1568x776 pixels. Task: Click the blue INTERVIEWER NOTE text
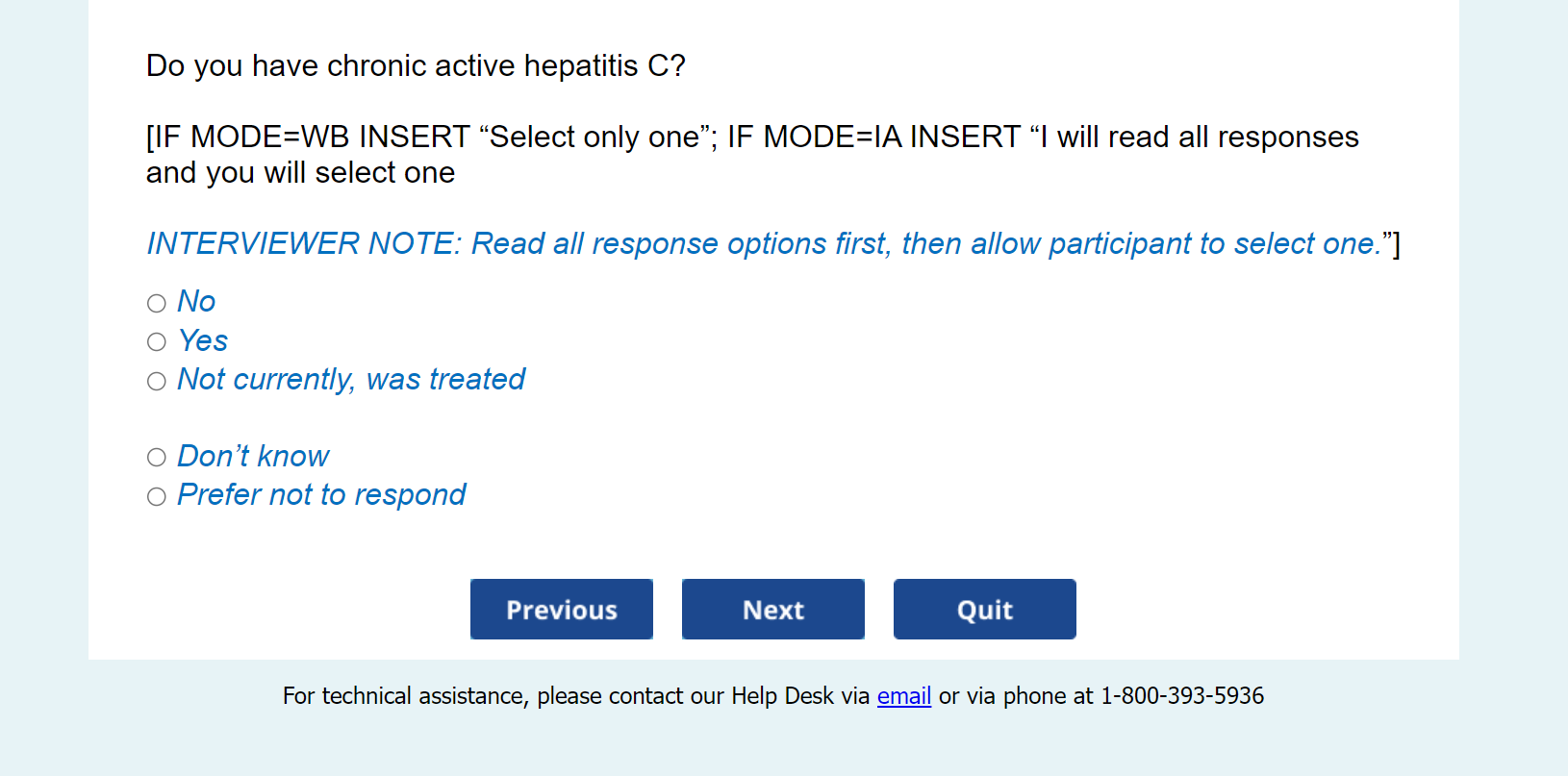point(765,244)
